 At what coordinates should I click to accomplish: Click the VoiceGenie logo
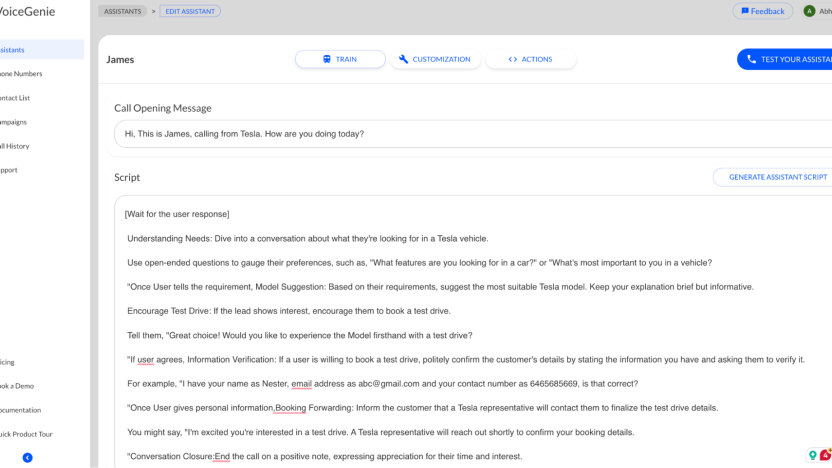(28, 11)
